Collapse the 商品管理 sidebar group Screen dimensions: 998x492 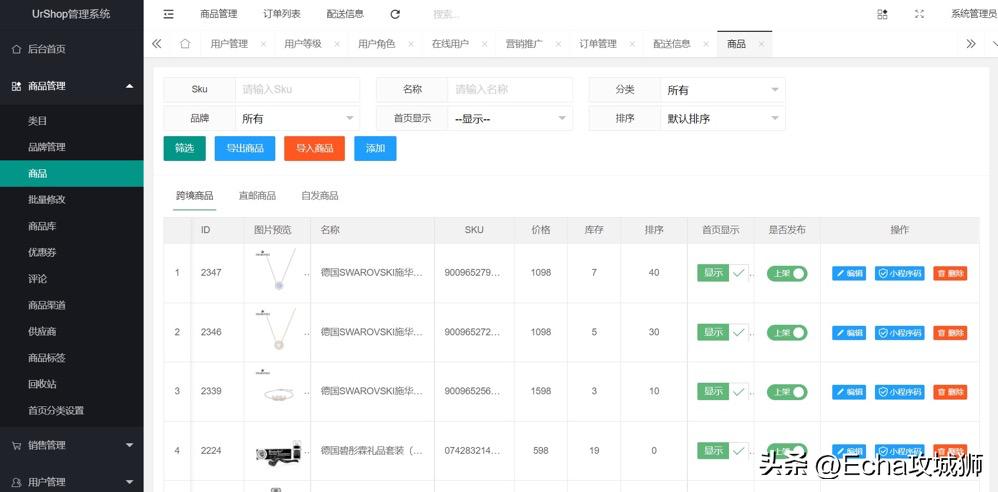[x=72, y=86]
